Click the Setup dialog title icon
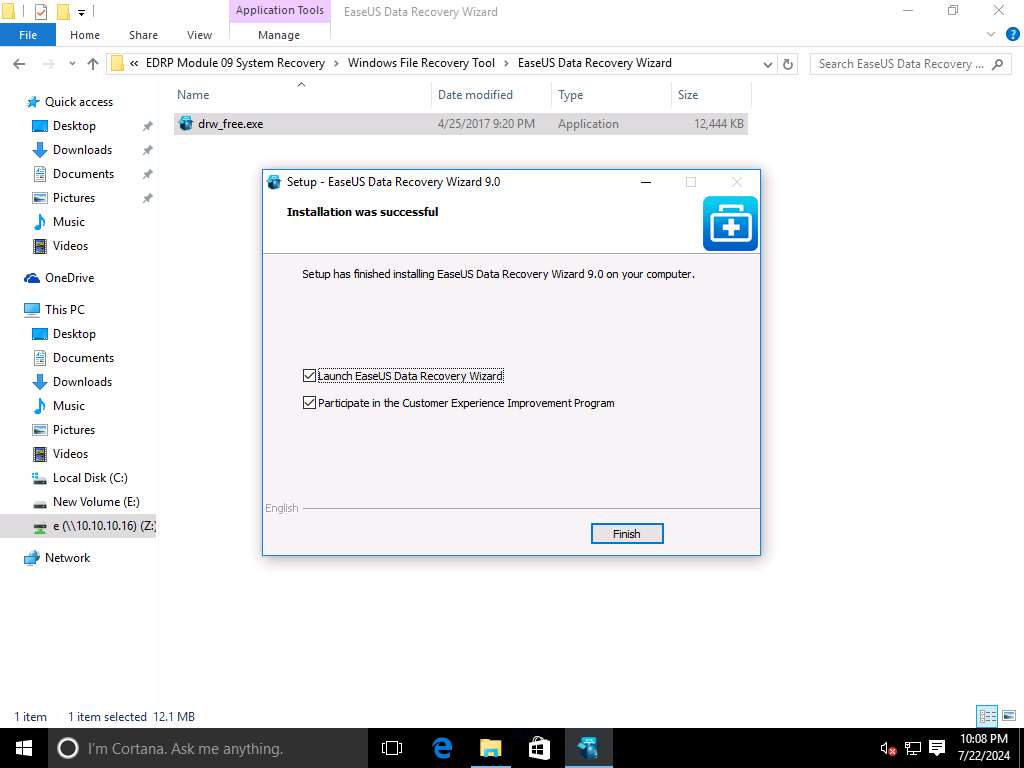 (x=275, y=182)
